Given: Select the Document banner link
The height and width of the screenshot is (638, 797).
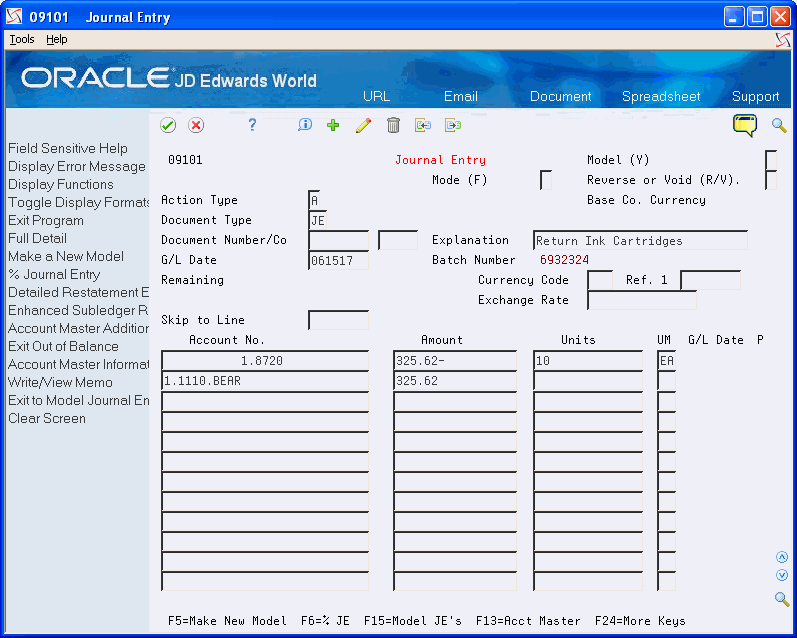Looking at the screenshot, I should tap(560, 96).
